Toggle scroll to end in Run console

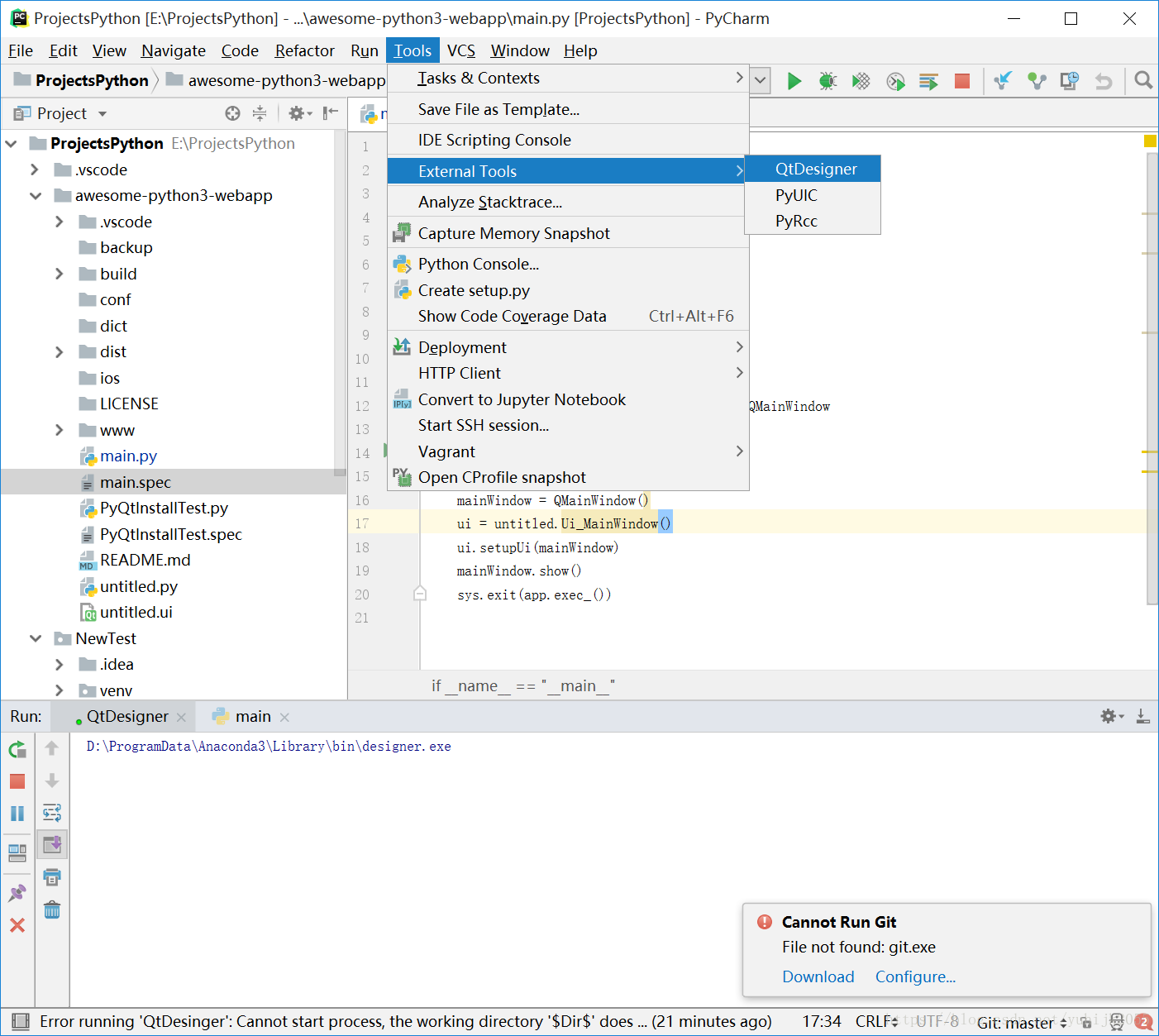coord(52,845)
